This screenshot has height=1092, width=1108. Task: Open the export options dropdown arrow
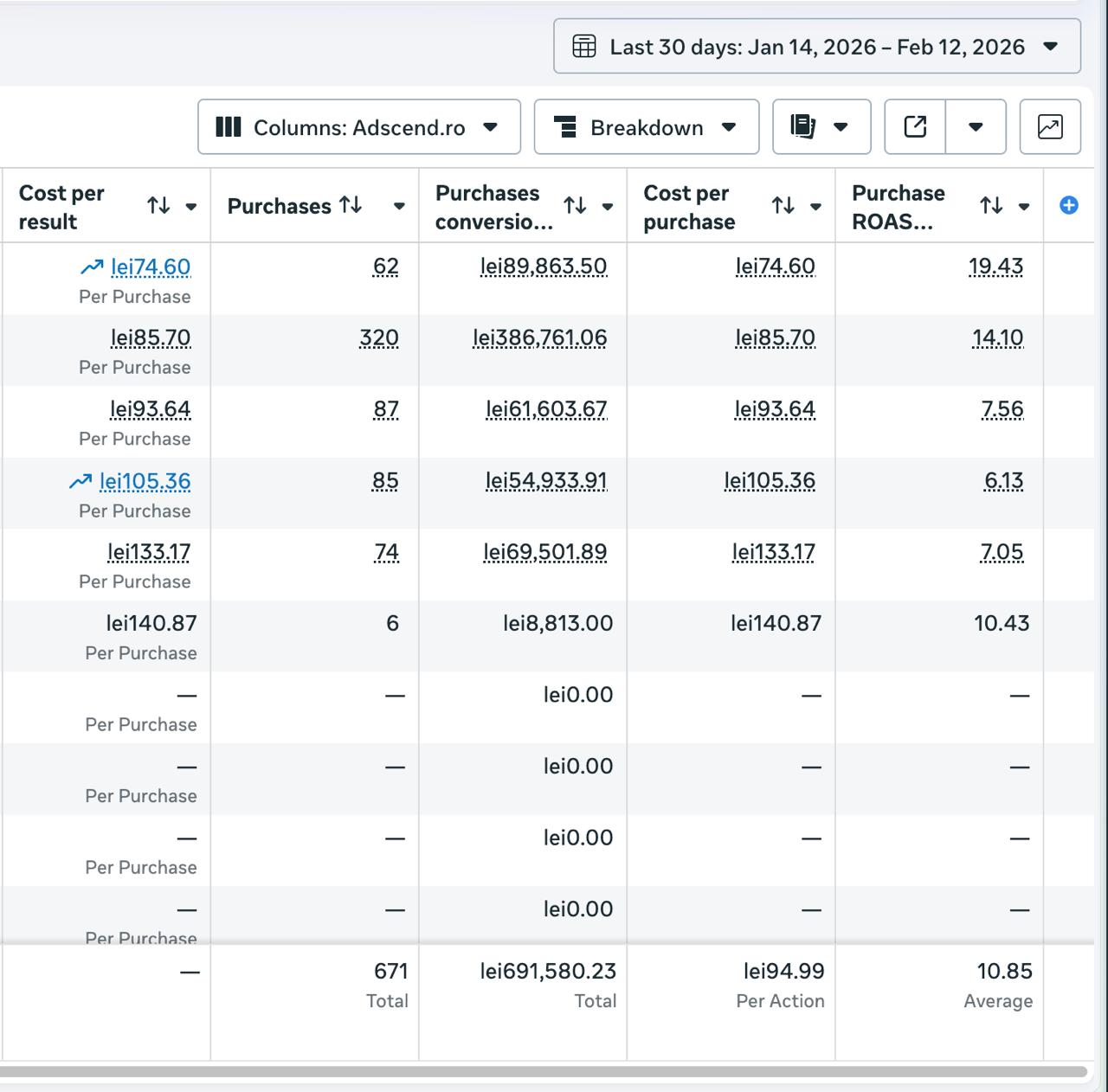click(x=976, y=127)
